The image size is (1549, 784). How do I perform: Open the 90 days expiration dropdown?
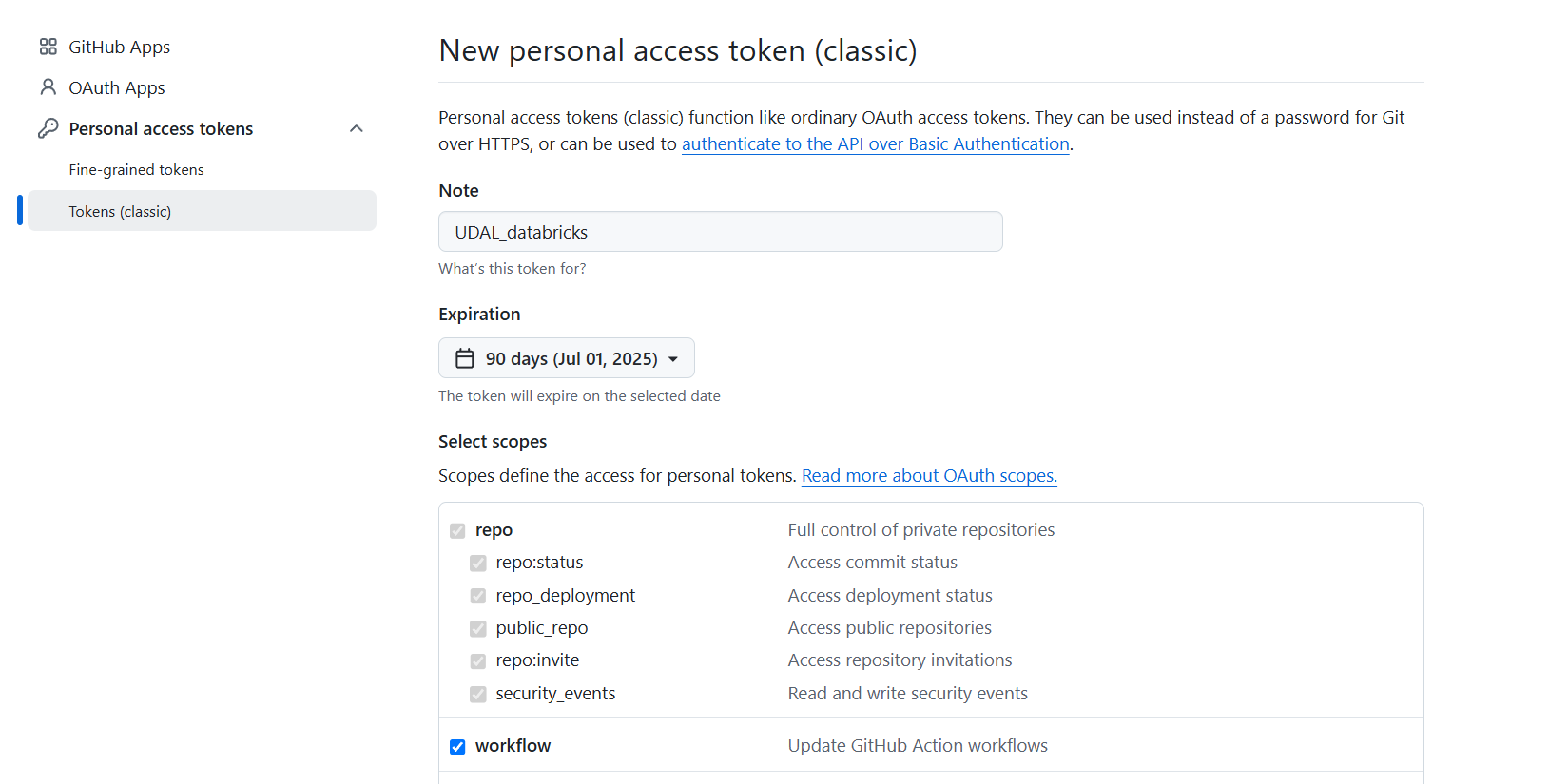point(567,358)
